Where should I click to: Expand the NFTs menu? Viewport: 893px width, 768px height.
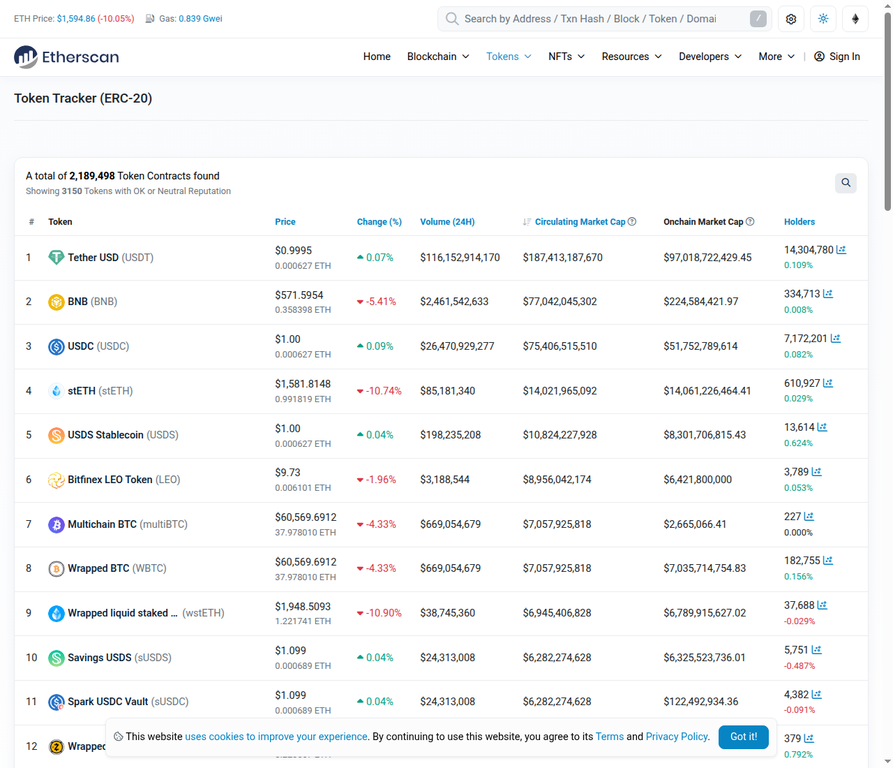[x=567, y=56]
